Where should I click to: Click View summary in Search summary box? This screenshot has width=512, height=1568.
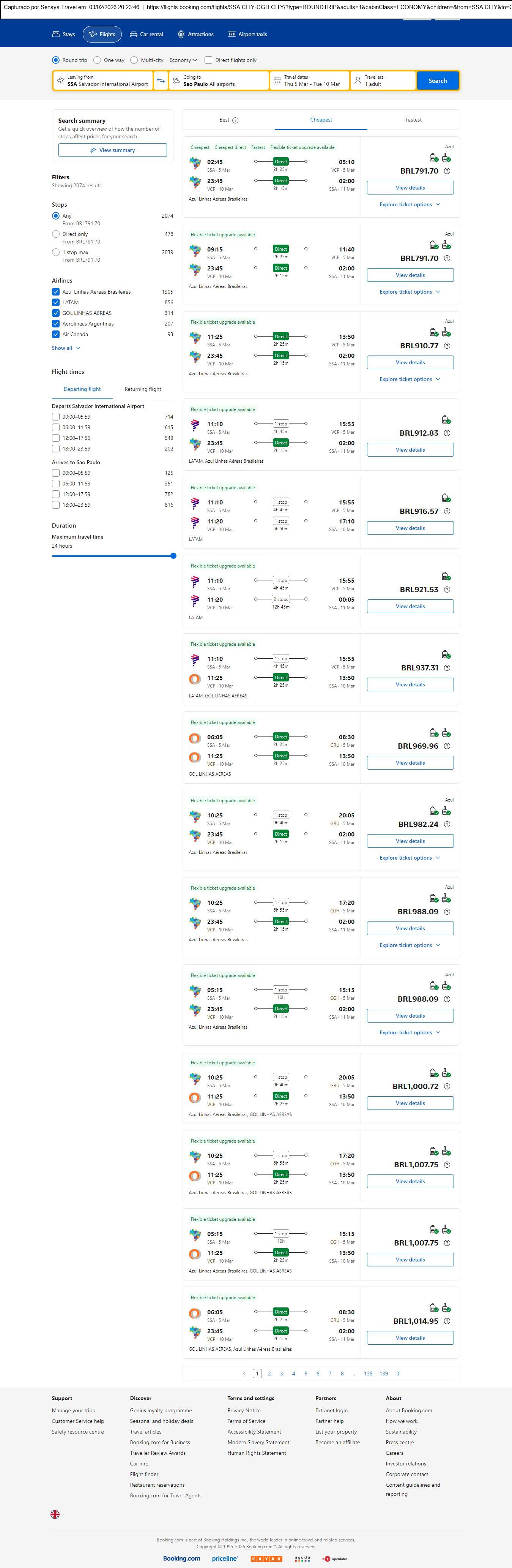tap(112, 150)
